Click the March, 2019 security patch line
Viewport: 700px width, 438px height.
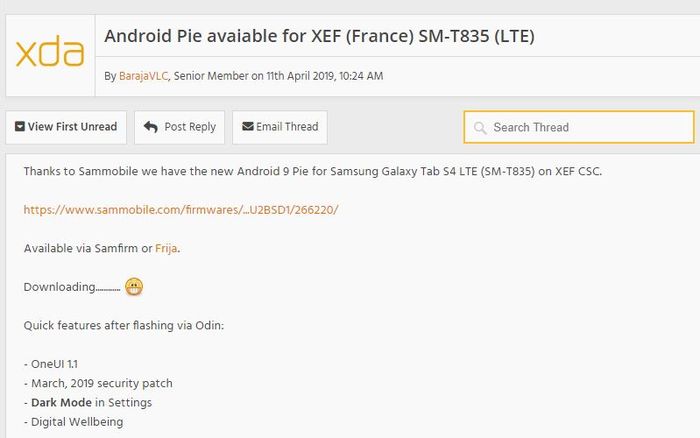pos(98,384)
